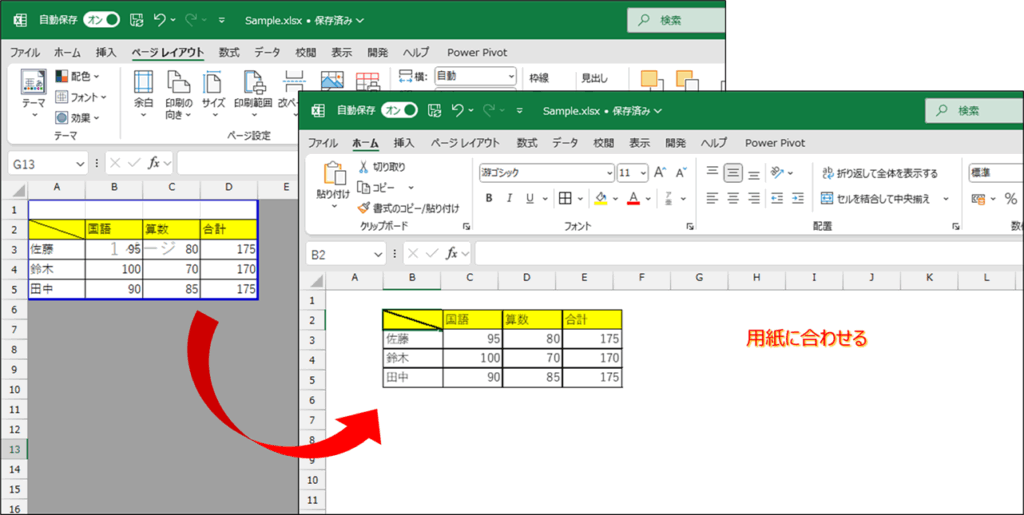This screenshot has height=515, width=1024.
Task: Open Power Pivot tab in front window
Action: tap(775, 143)
